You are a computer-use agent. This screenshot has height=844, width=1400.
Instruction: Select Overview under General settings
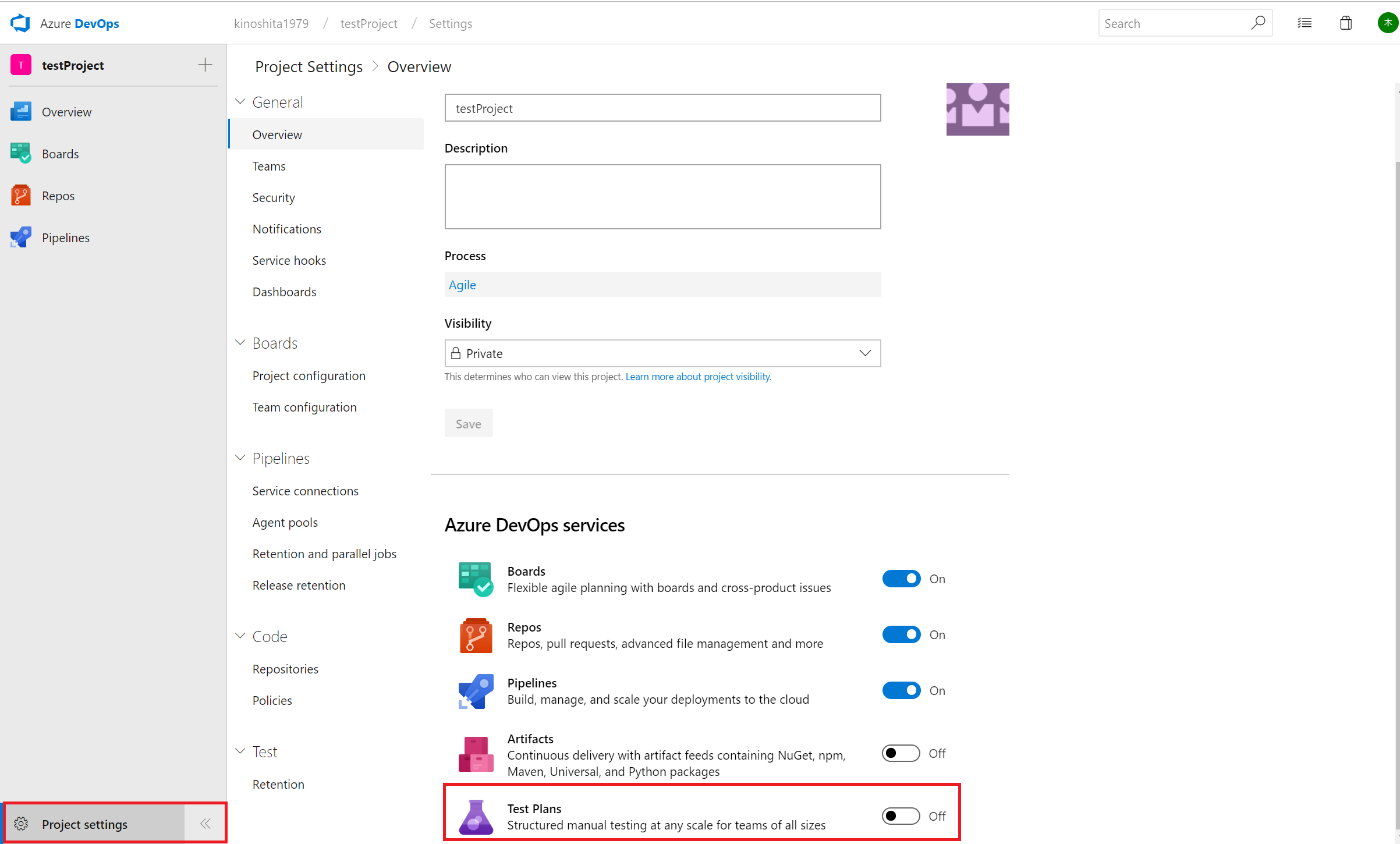(327, 134)
